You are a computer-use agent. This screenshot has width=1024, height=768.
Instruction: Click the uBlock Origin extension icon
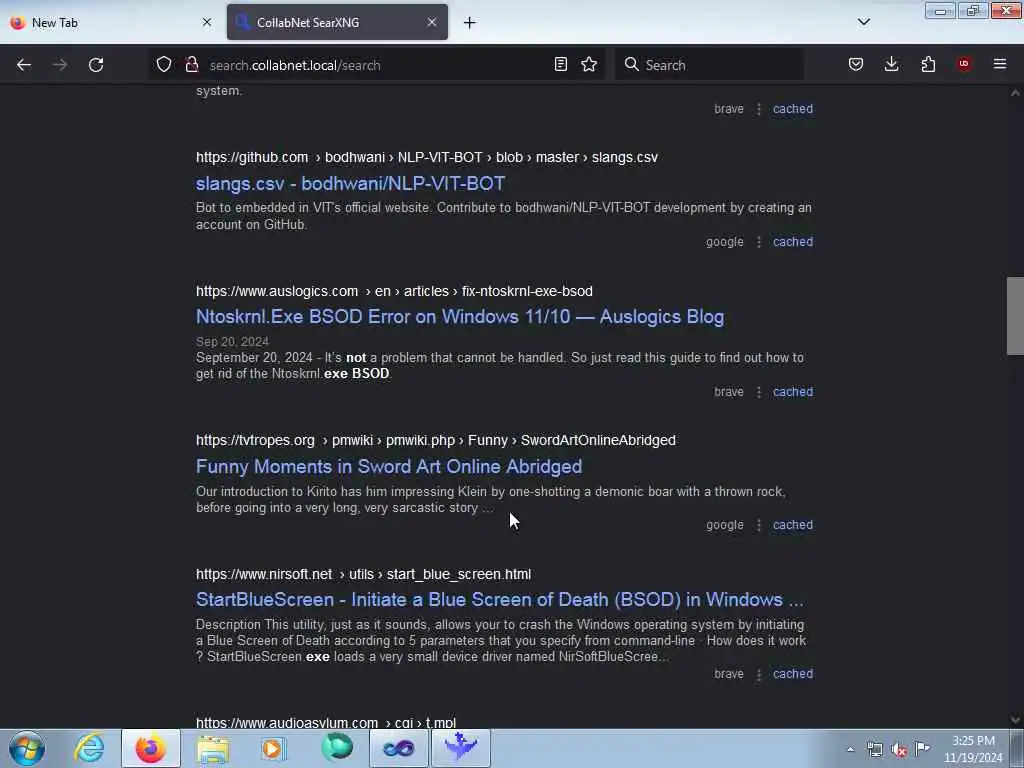(x=964, y=64)
